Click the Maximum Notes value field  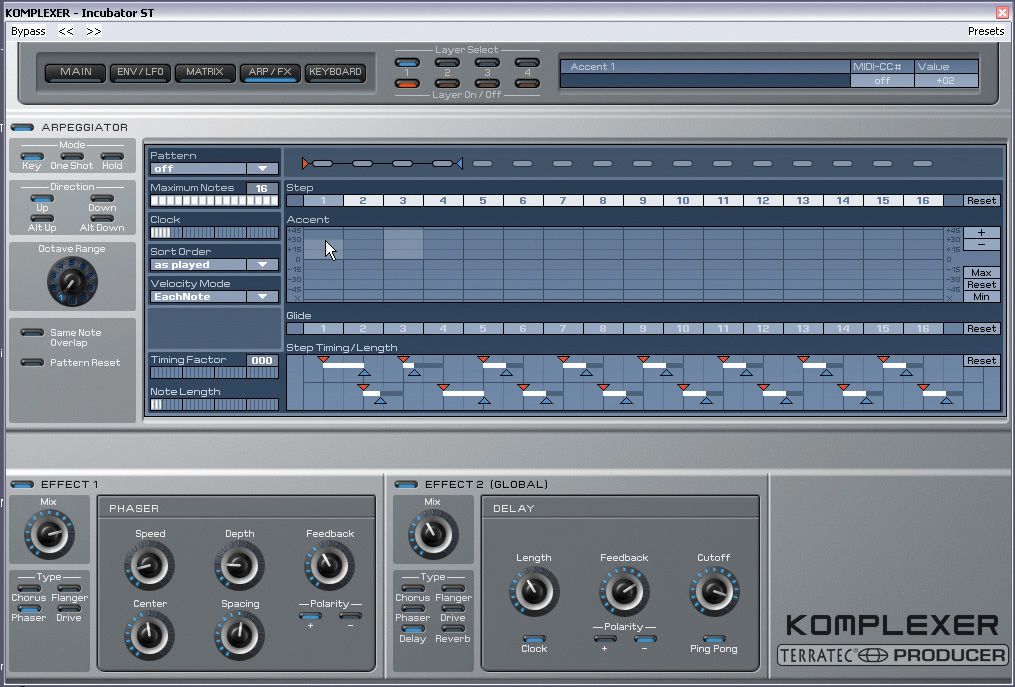pyautogui.click(x=262, y=188)
